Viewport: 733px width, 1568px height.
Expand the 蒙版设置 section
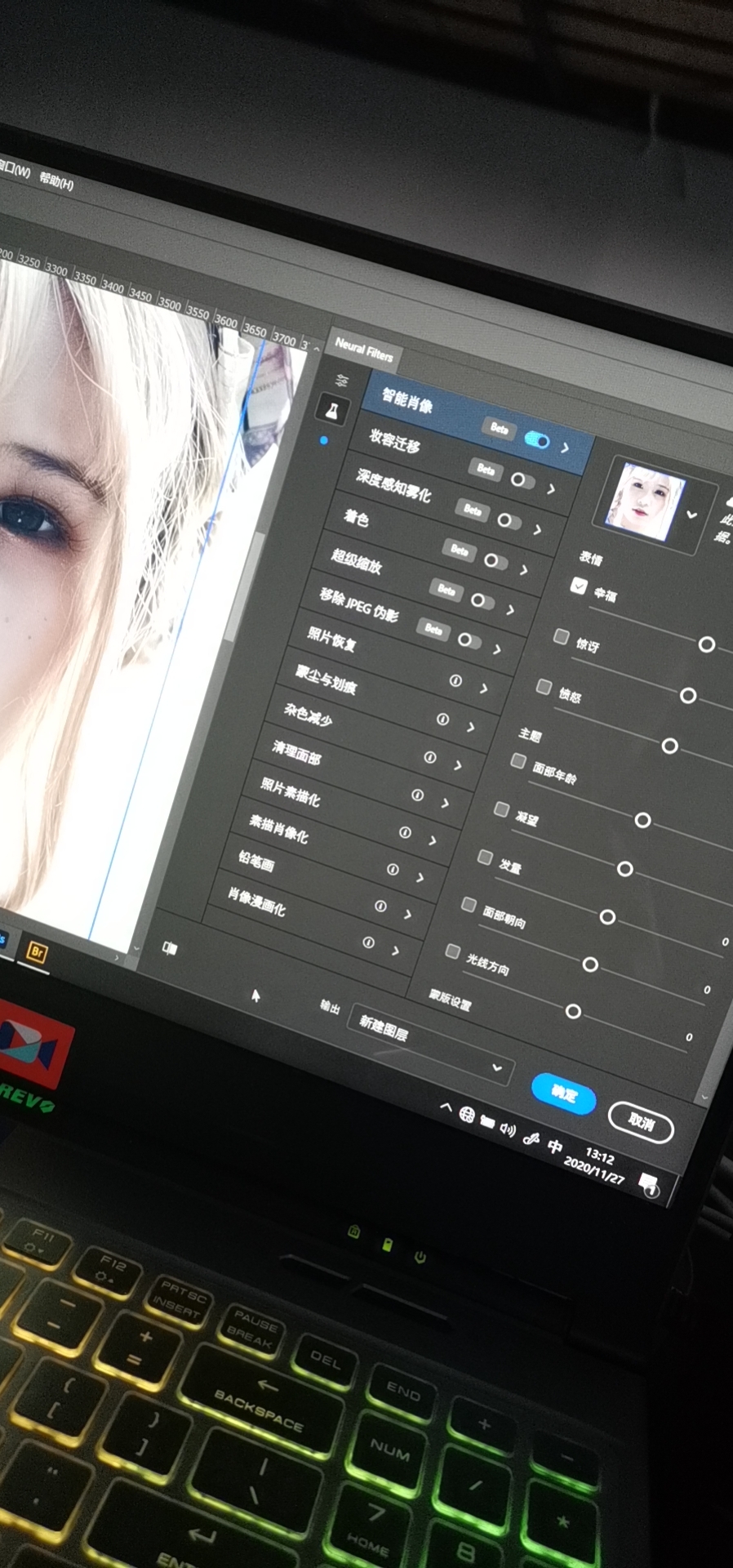[x=450, y=999]
